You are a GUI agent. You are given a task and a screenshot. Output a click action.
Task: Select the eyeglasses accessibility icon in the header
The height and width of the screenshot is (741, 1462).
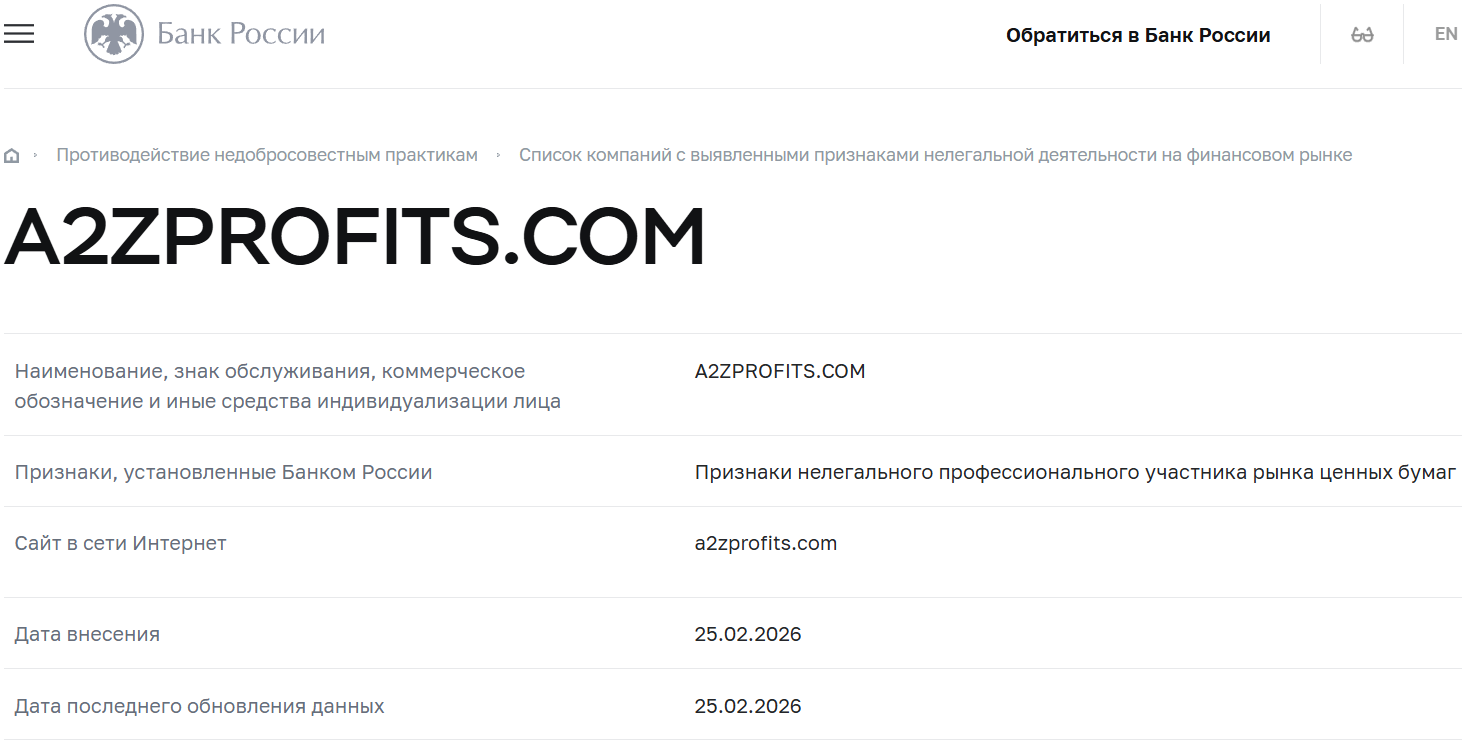click(1361, 33)
